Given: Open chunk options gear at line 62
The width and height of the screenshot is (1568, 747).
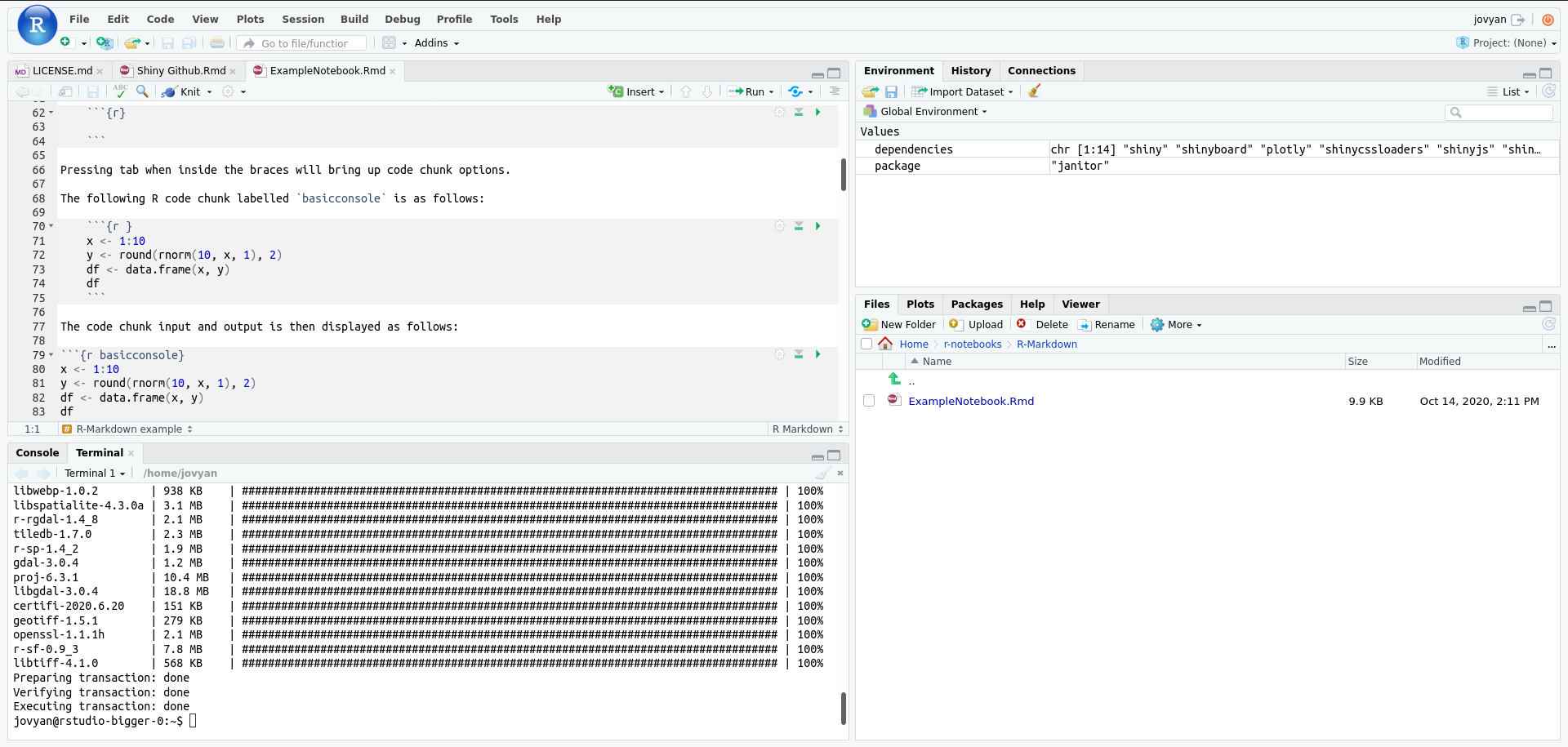Looking at the screenshot, I should point(780,112).
